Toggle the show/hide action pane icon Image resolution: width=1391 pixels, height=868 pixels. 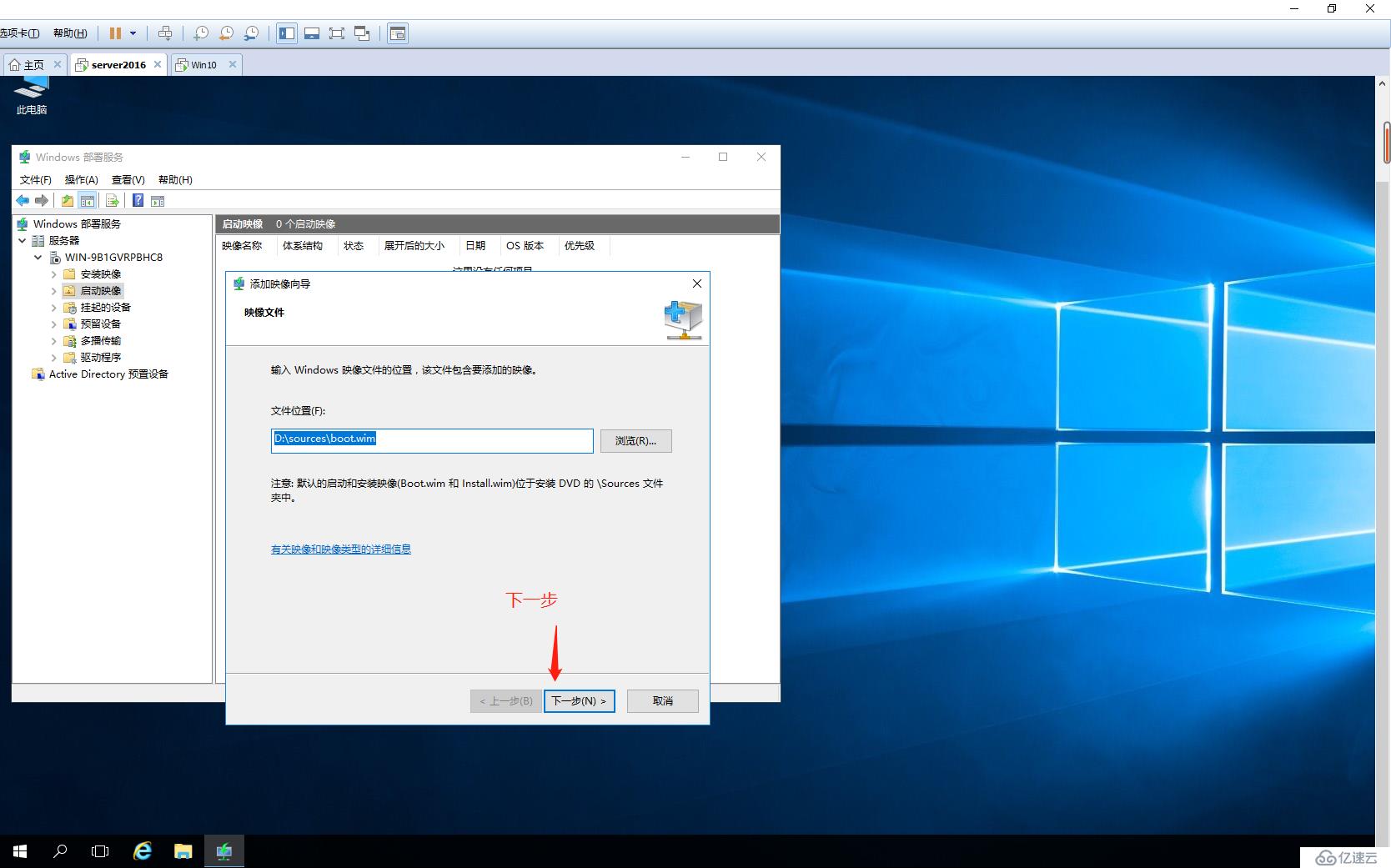click(158, 200)
